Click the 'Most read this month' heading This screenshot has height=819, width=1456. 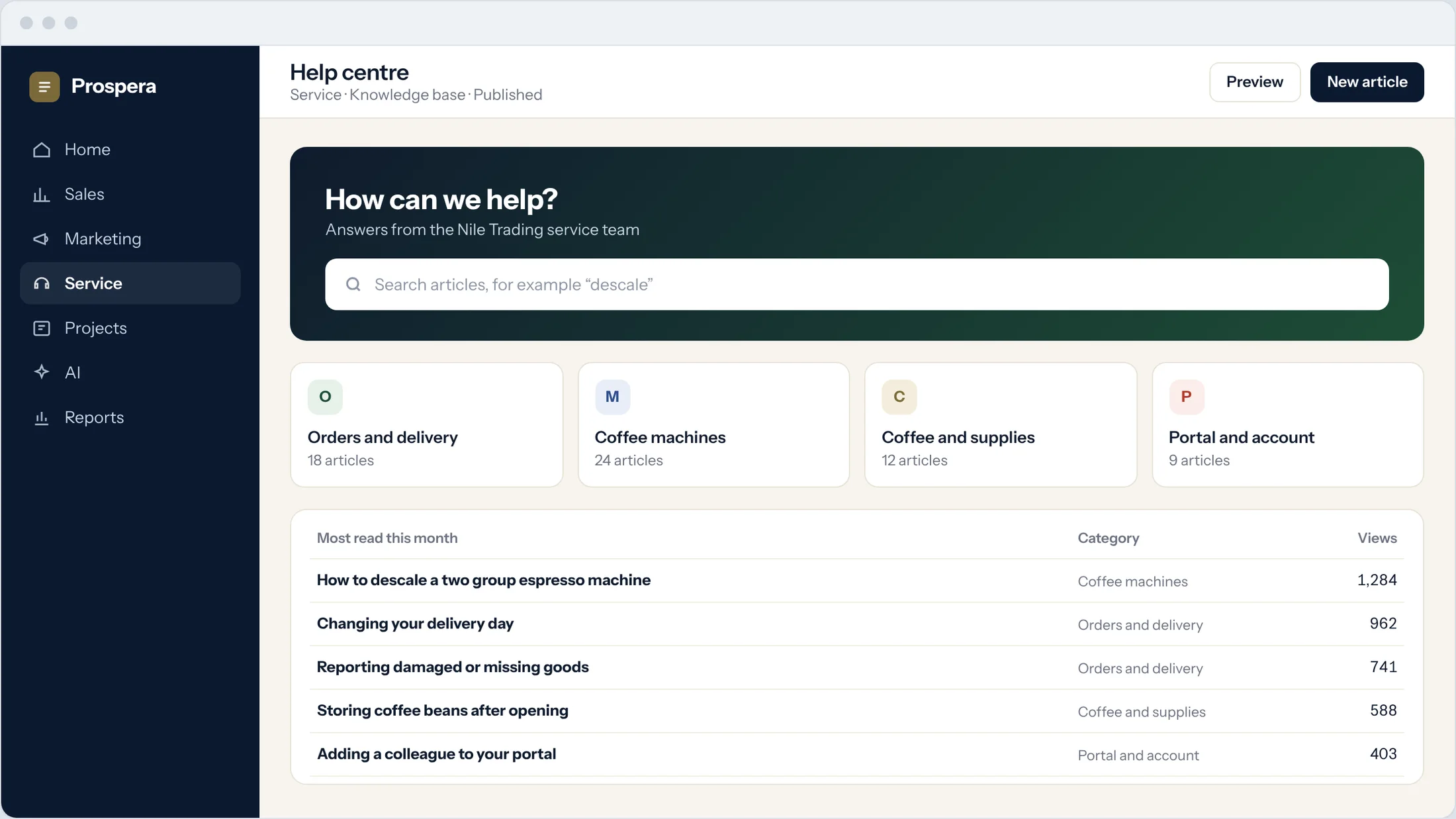click(x=387, y=538)
